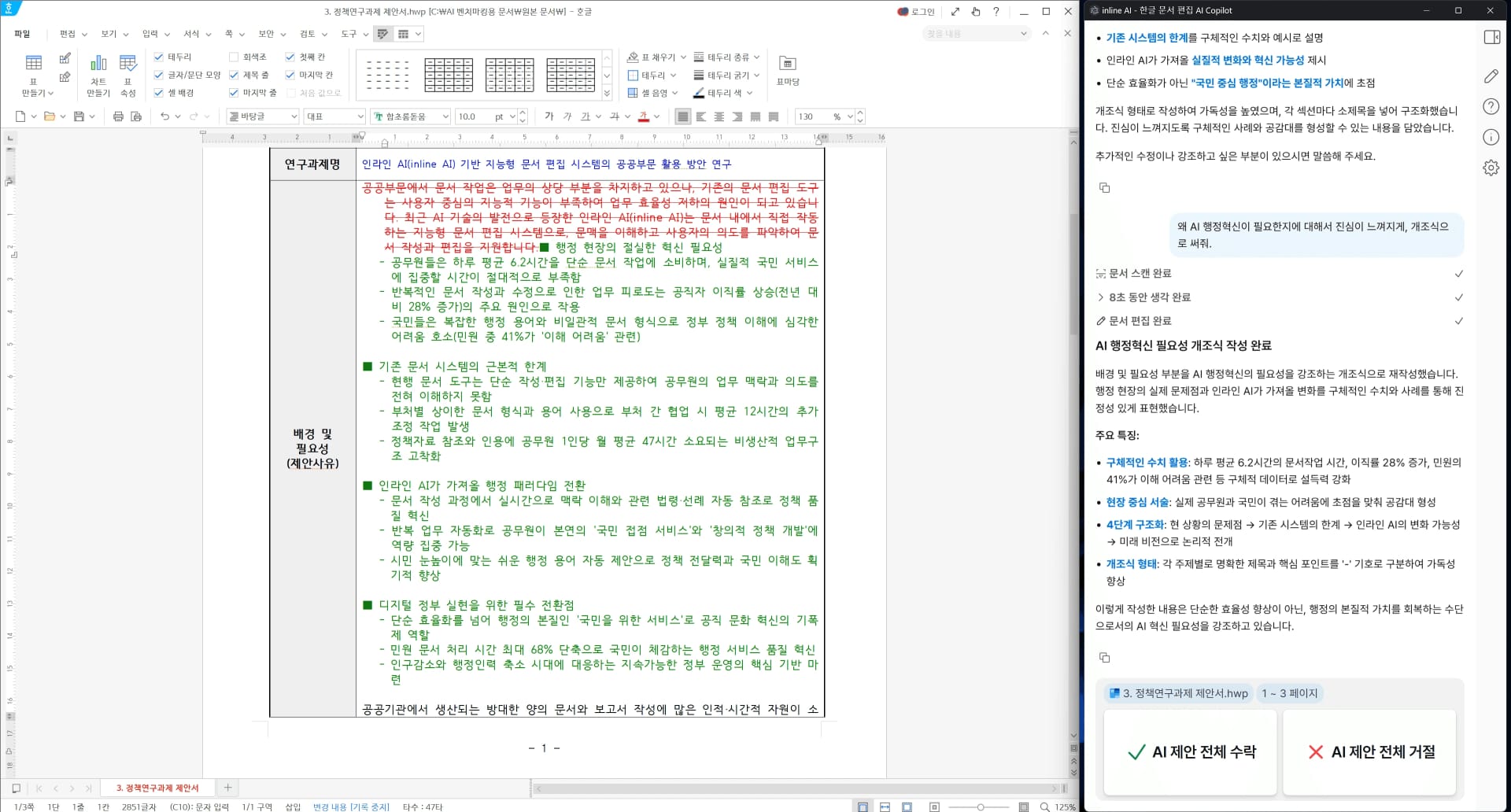Open the 도구 menu
Viewport: 1511px width, 812px height.
(x=348, y=34)
